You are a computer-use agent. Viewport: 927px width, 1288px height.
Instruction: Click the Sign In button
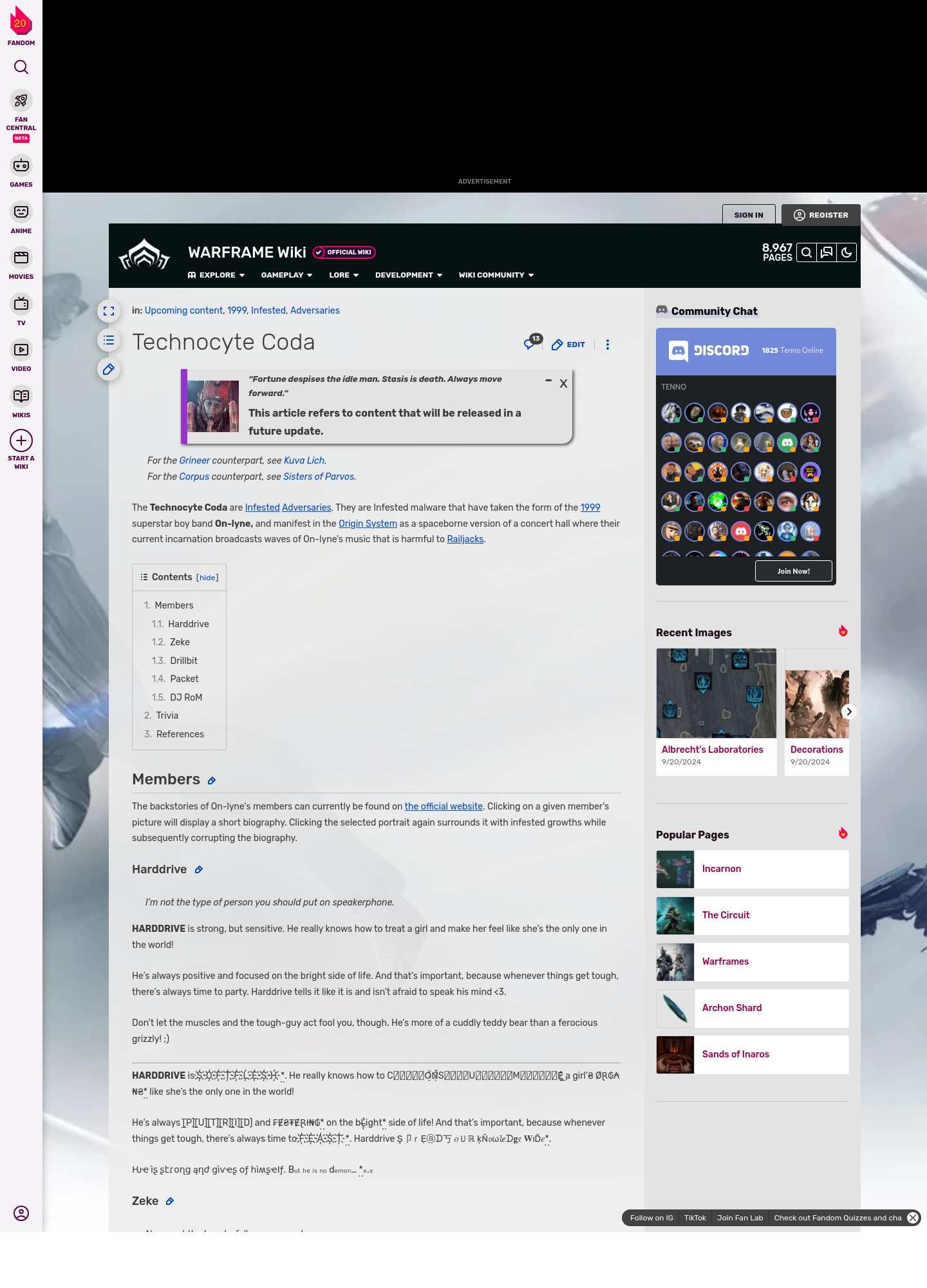pyautogui.click(x=749, y=215)
